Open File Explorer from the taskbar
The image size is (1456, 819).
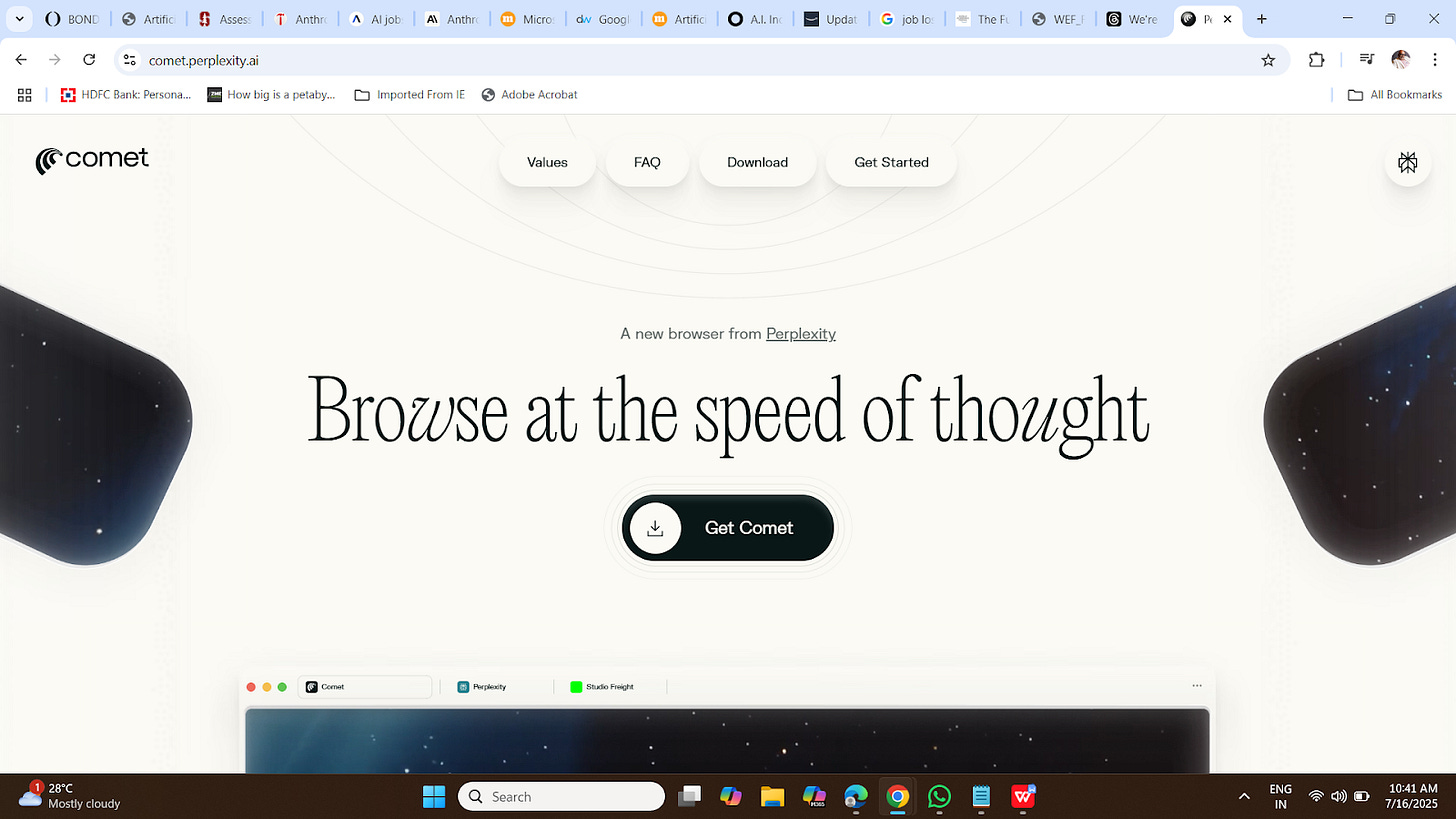tap(772, 796)
